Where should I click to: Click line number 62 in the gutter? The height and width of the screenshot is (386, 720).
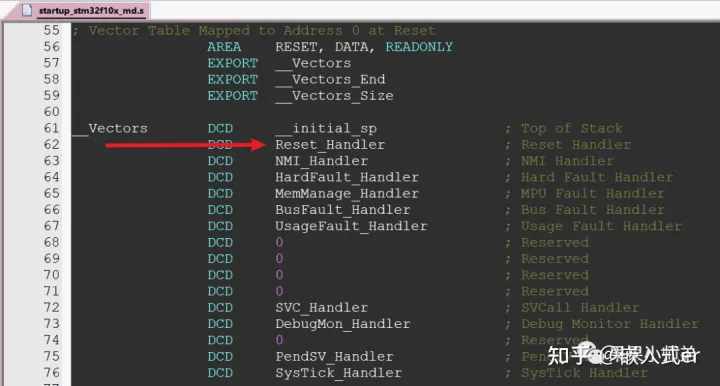coord(51,145)
